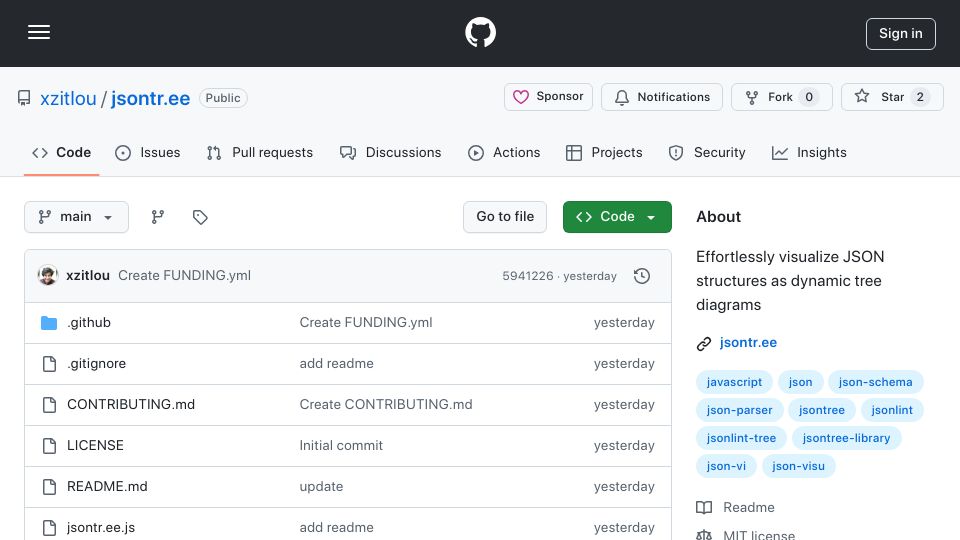This screenshot has height=540, width=960.
Task: Star the jsontr.ee repository
Action: (x=892, y=97)
